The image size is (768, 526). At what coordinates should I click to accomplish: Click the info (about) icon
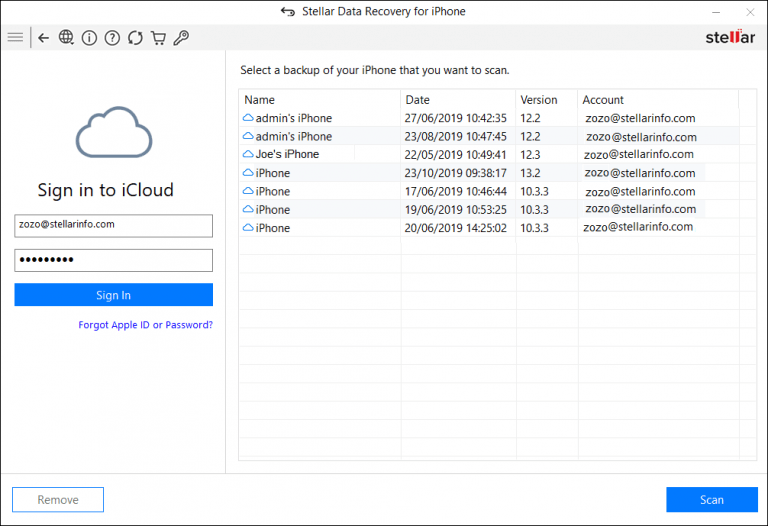pyautogui.click(x=89, y=38)
